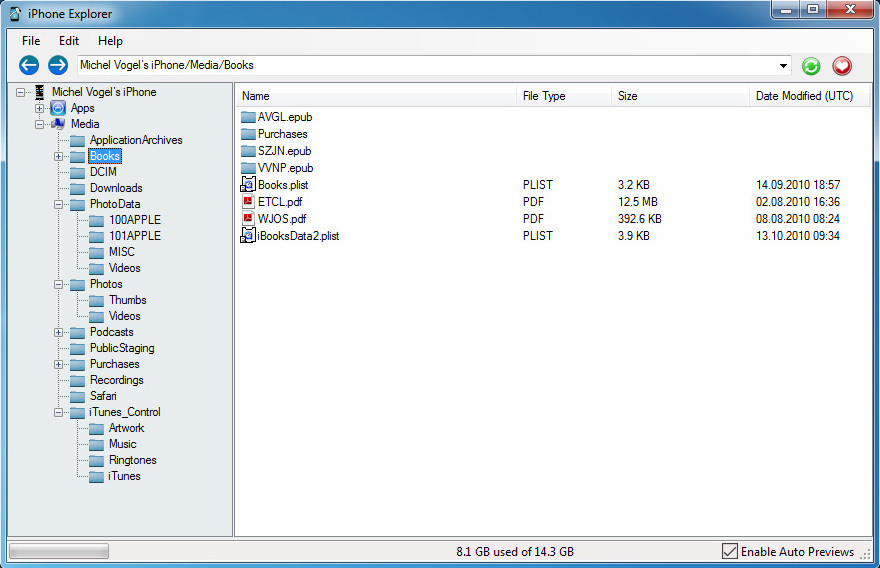The width and height of the screenshot is (880, 568).
Task: Select the PublicStaging folder in tree
Action: pos(122,349)
